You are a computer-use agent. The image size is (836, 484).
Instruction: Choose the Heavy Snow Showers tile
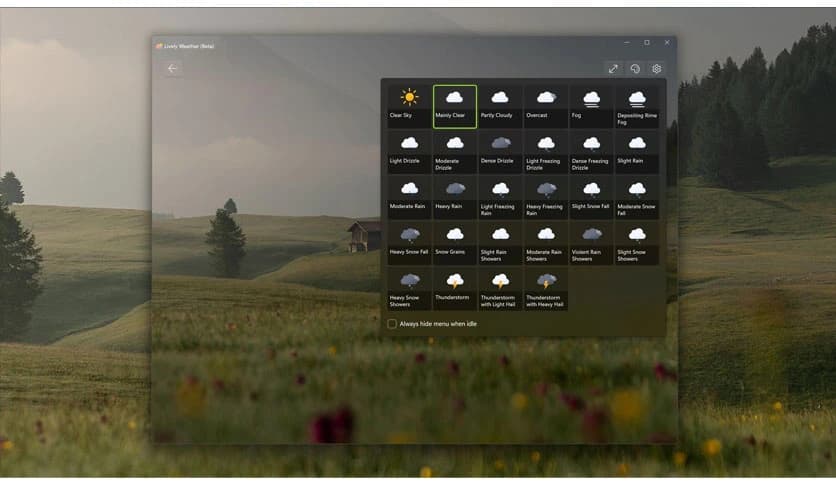[409, 289]
